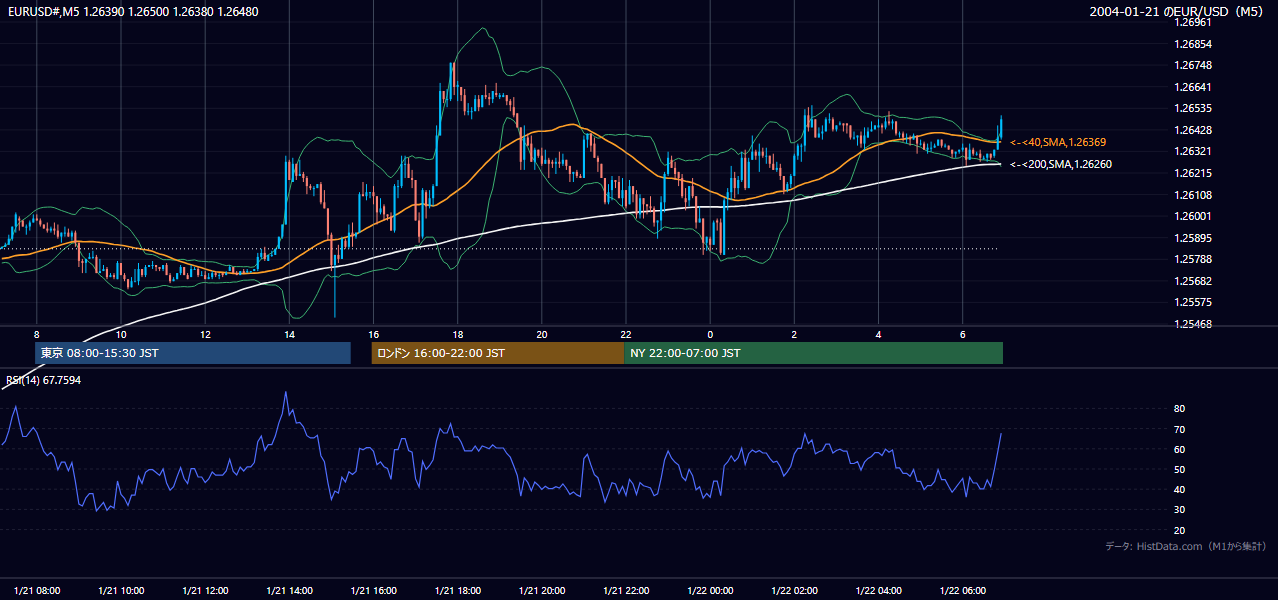Image resolution: width=1278 pixels, height=600 pixels.
Task: Click bottom time label 1/21 22:00
Action: 626,589
